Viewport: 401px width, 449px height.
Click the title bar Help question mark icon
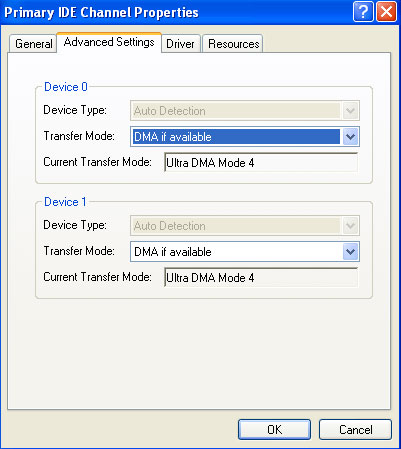(363, 12)
